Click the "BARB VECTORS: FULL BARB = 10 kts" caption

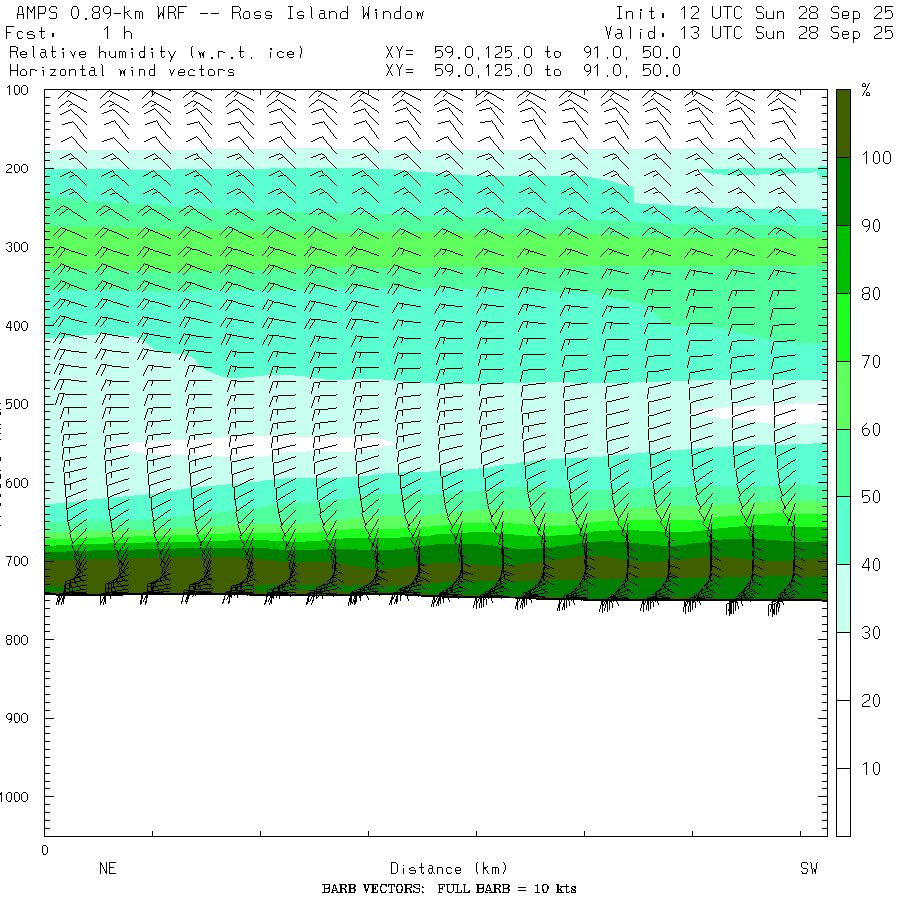(449, 889)
